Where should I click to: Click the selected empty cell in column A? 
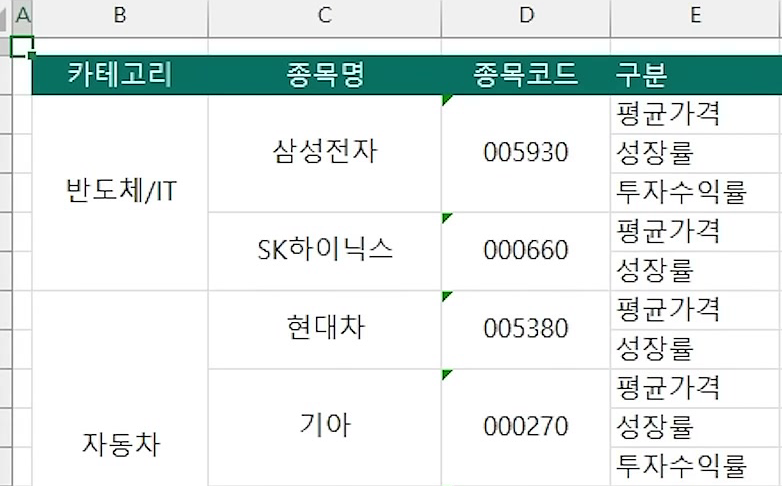pyautogui.click(x=22, y=46)
